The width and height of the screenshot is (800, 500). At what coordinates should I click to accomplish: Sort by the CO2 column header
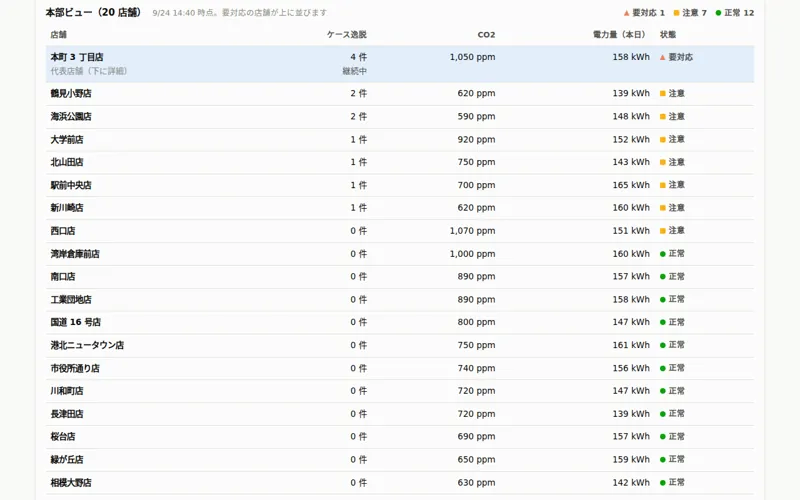click(x=486, y=35)
